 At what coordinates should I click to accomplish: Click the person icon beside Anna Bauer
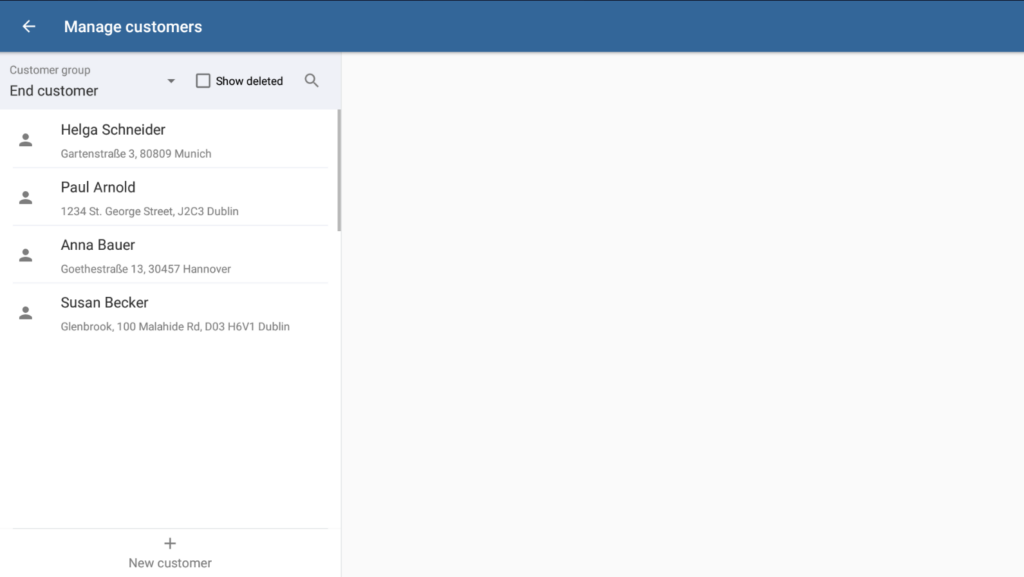[x=26, y=255]
